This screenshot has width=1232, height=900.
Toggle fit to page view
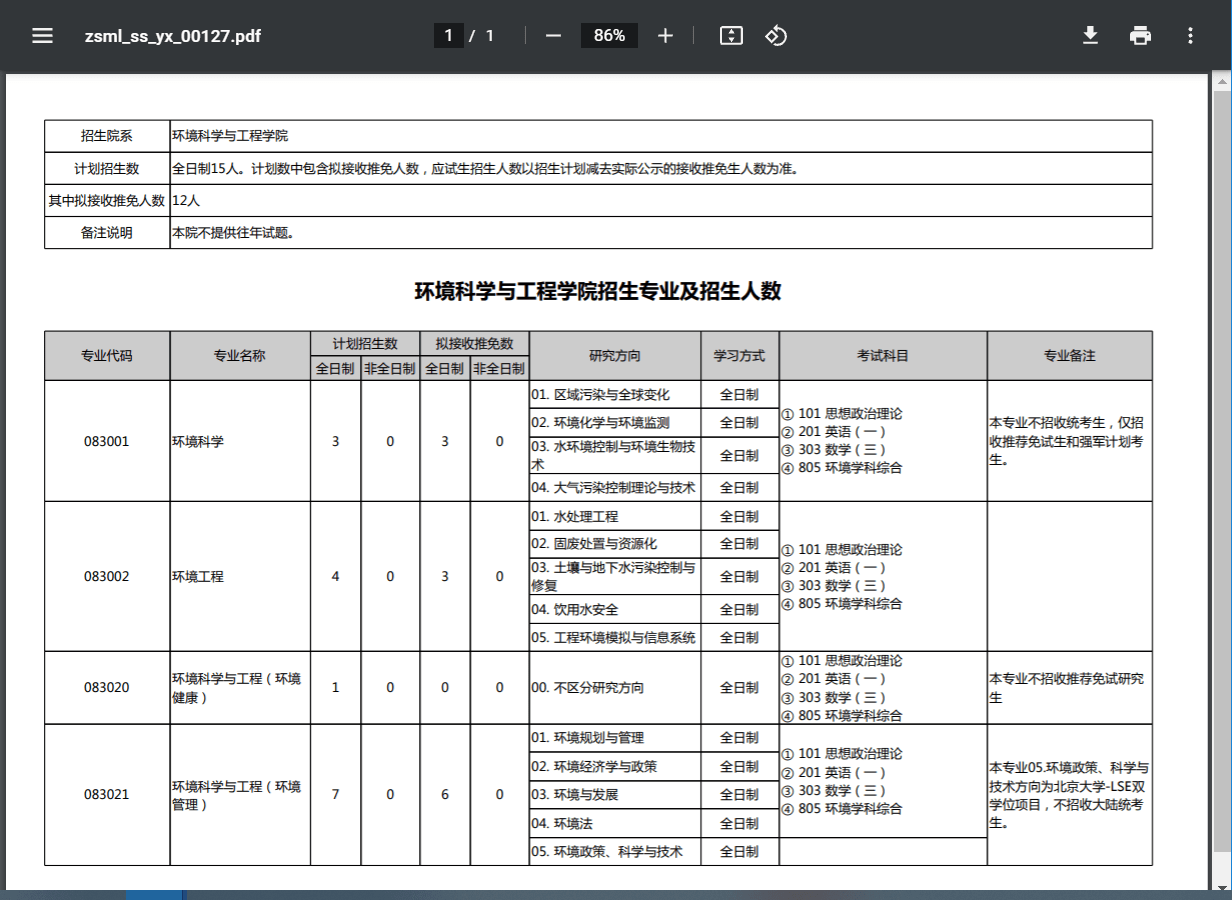[x=731, y=36]
